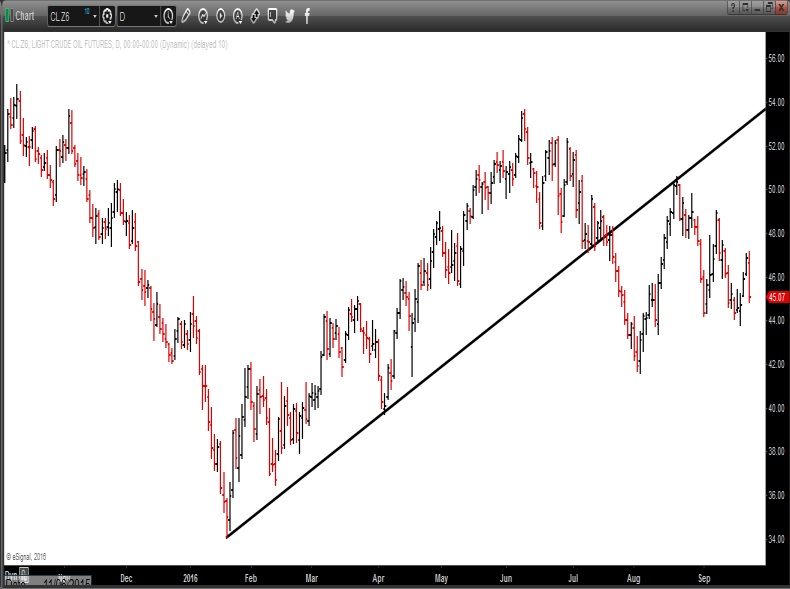Click the Jun label on time axis
Screen dimensions: 790x589
506,577
